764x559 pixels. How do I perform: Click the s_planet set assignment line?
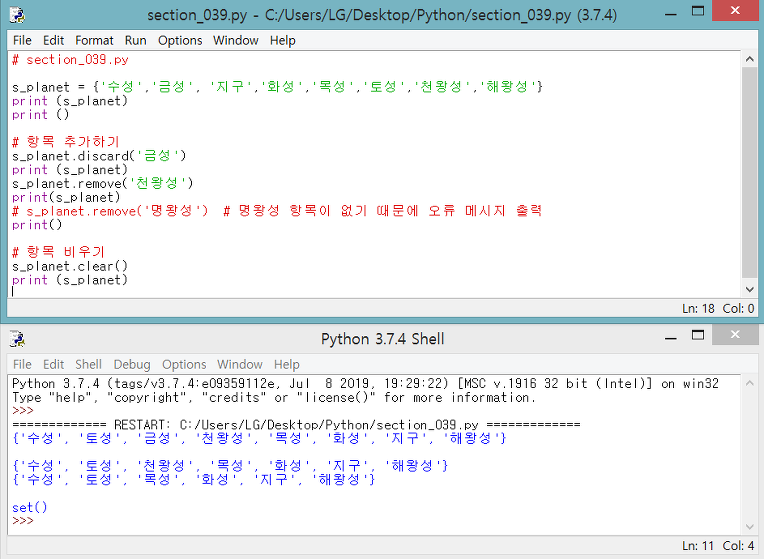pos(277,87)
